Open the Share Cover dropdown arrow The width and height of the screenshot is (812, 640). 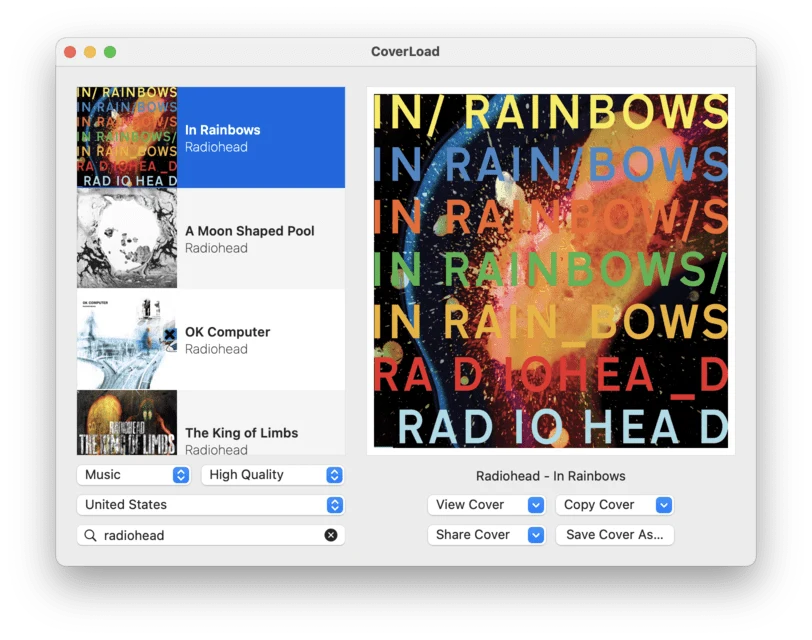click(536, 535)
